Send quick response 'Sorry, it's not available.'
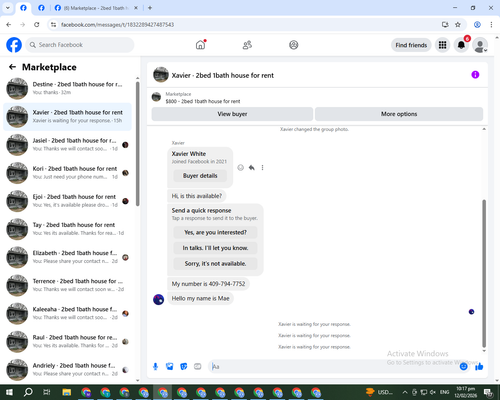The image size is (500, 400). 215,264
